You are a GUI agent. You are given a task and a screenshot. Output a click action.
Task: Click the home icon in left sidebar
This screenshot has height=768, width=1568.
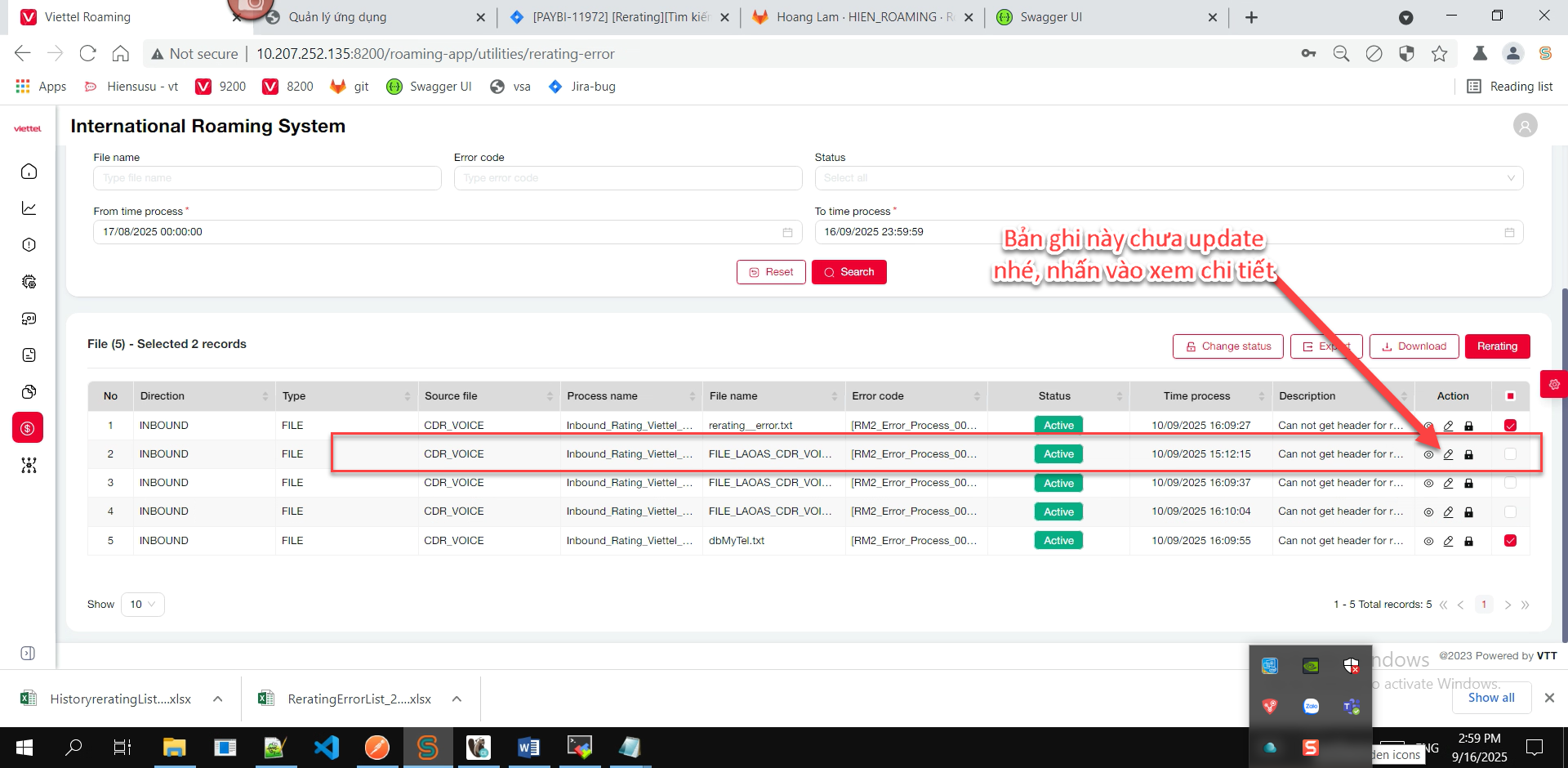point(29,172)
